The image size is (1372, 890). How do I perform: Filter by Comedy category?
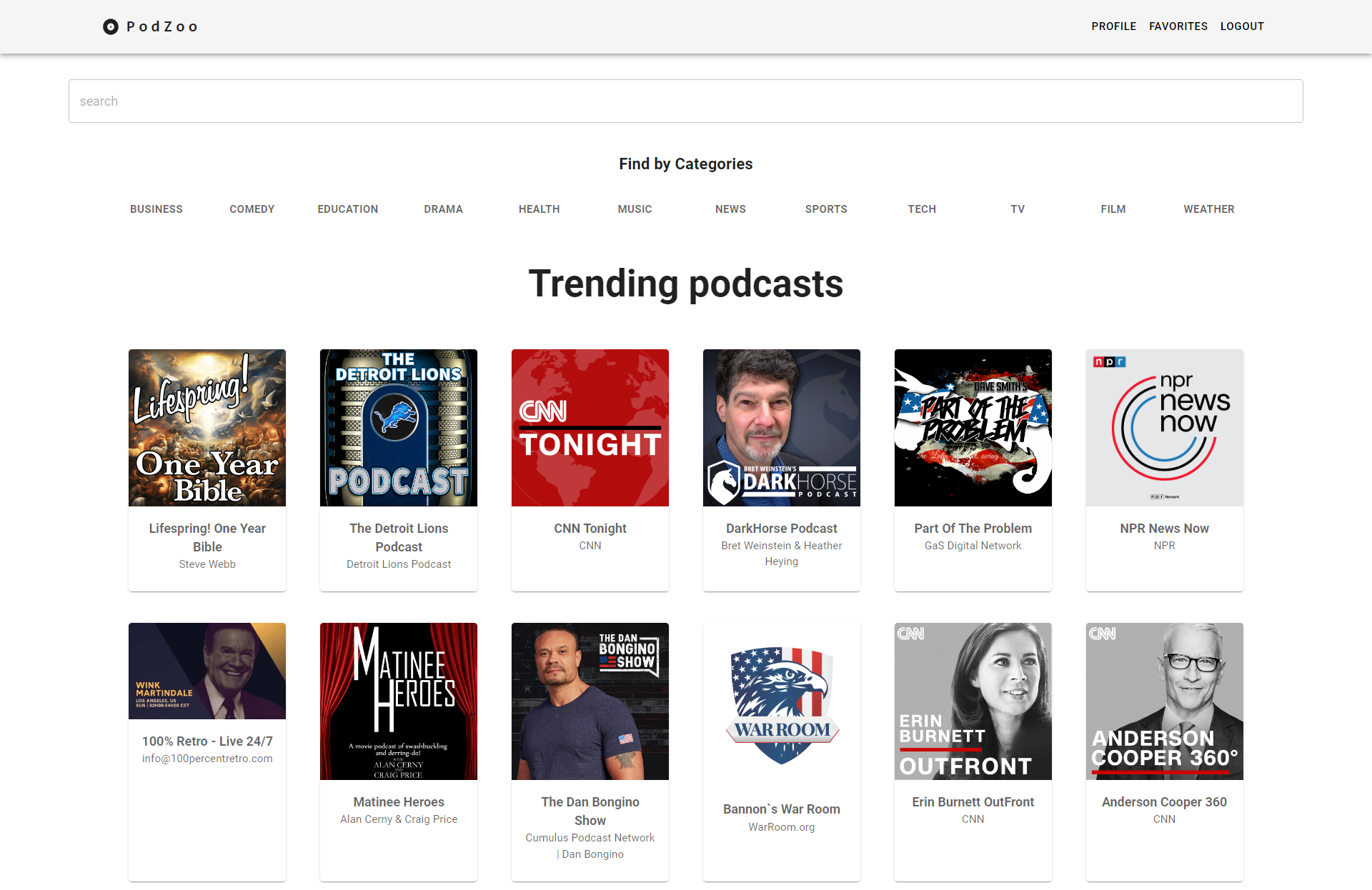252,209
